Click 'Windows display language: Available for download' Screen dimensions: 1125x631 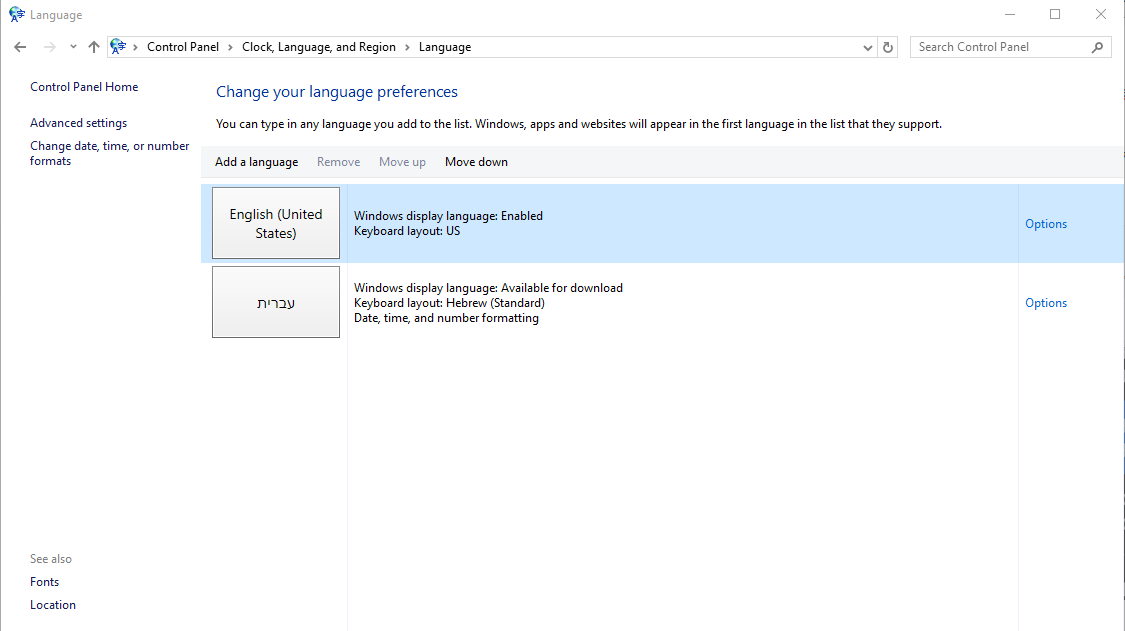488,288
